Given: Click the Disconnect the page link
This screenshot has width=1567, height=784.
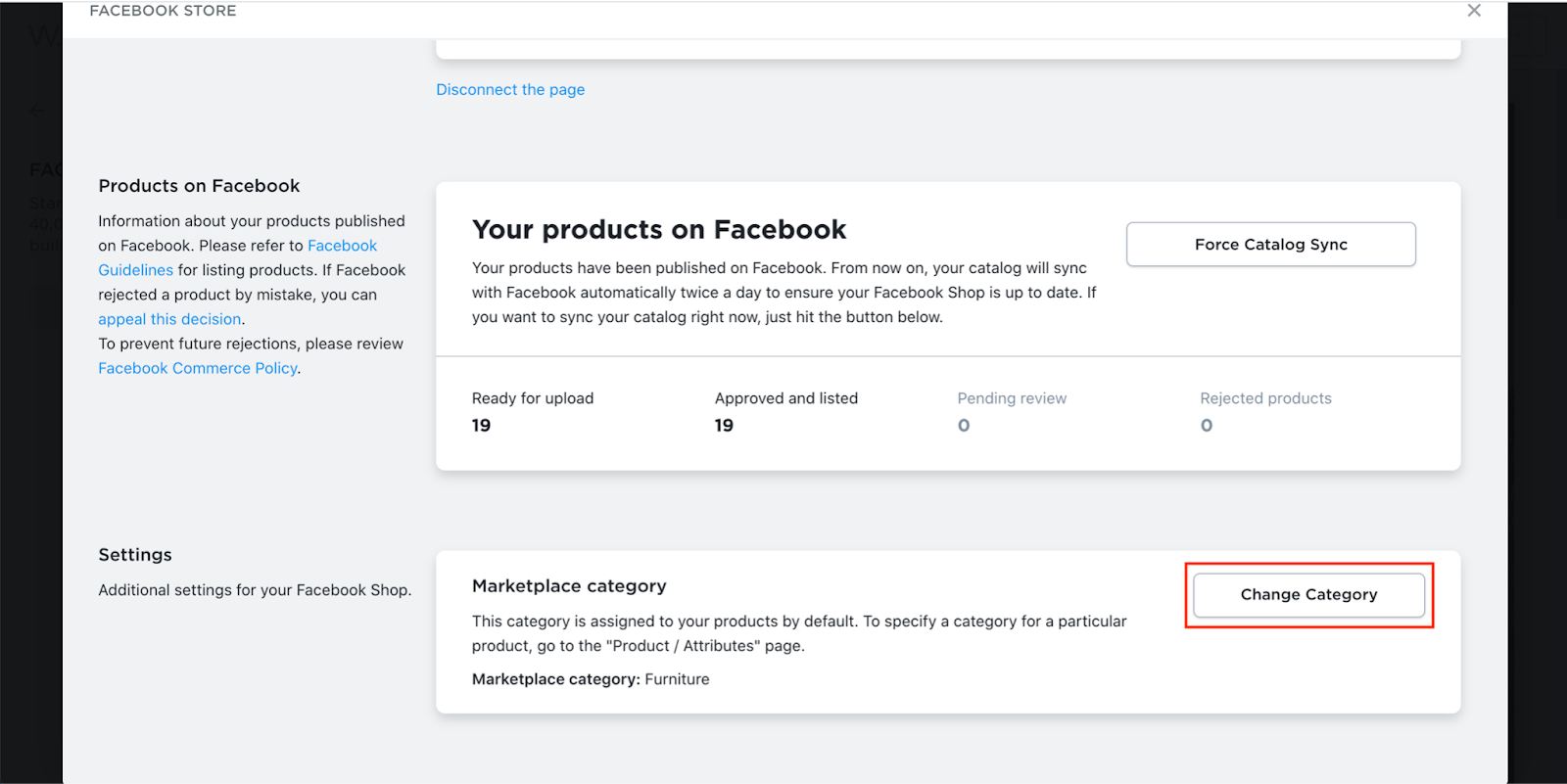Looking at the screenshot, I should click(510, 89).
